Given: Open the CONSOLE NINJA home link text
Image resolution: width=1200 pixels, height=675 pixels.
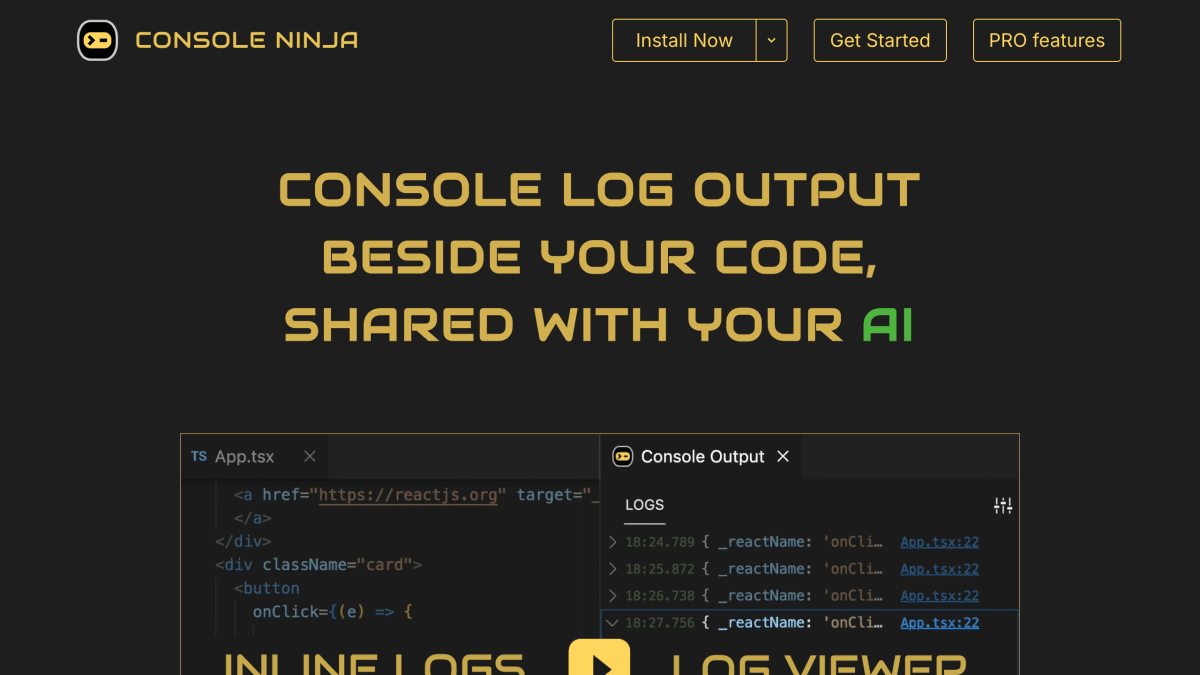Looking at the screenshot, I should tap(246, 41).
